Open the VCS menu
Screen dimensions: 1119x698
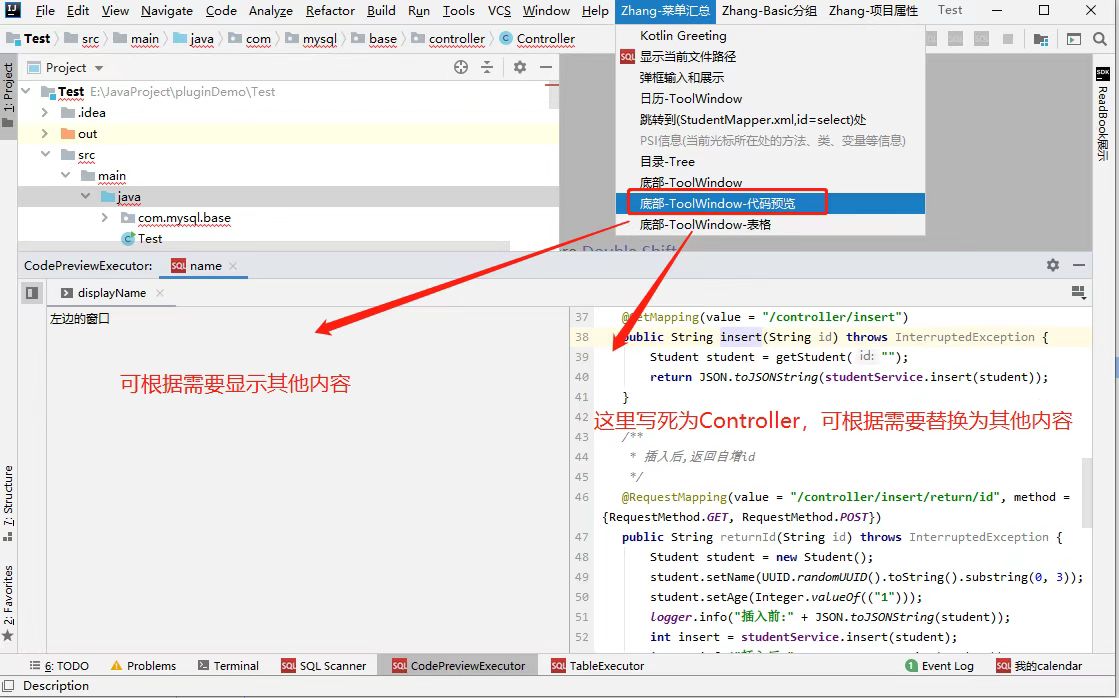[x=500, y=10]
